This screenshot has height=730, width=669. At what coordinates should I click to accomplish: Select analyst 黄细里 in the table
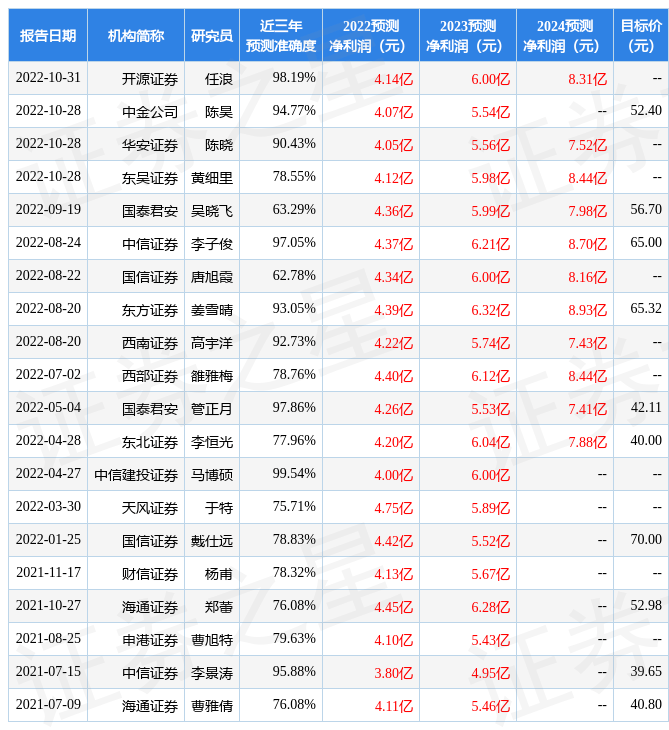tap(212, 177)
